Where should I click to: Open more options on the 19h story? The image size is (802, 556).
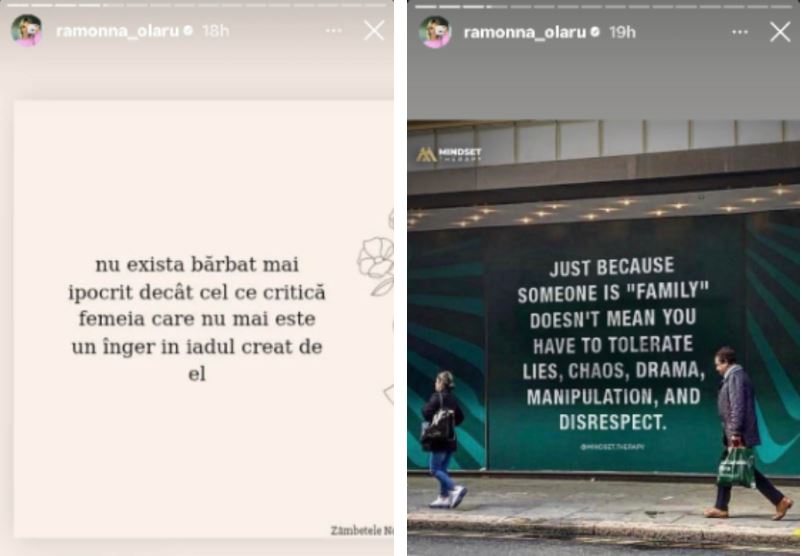pyautogui.click(x=740, y=32)
